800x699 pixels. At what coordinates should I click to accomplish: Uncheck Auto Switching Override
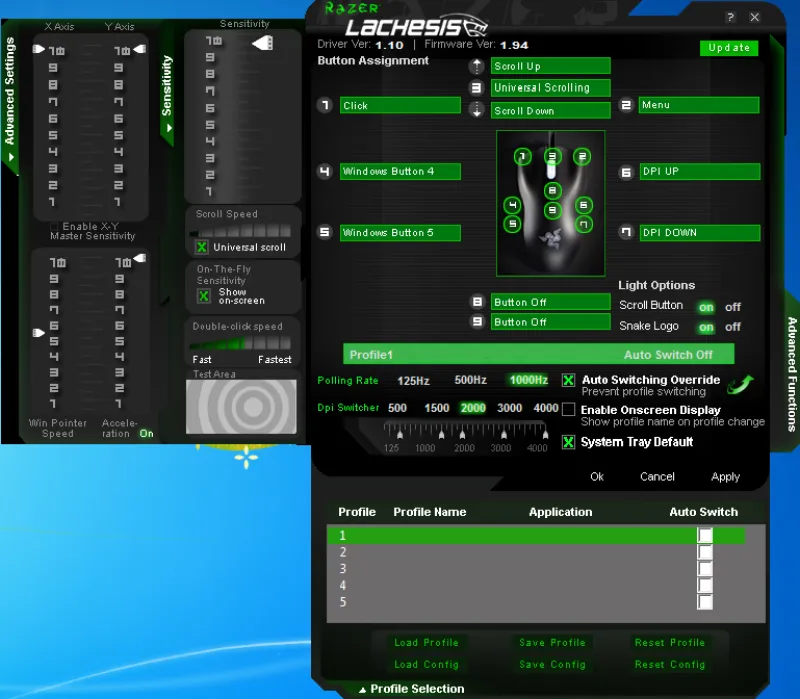click(568, 380)
